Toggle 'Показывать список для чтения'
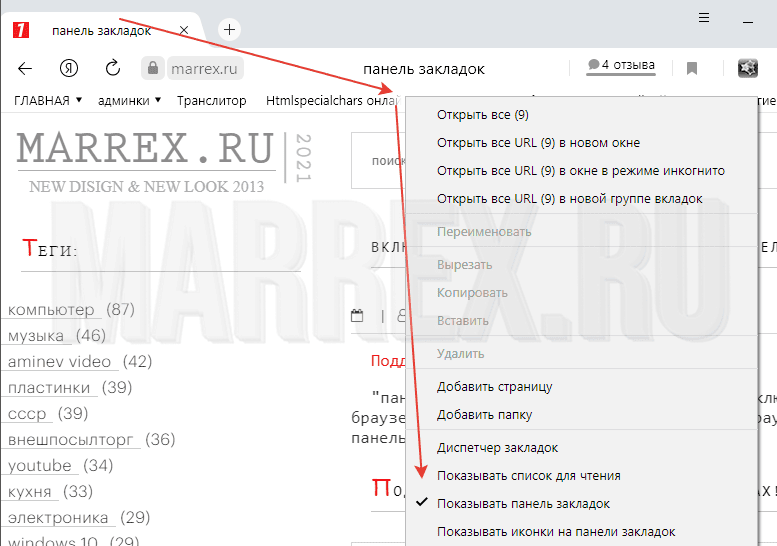 tap(582, 476)
